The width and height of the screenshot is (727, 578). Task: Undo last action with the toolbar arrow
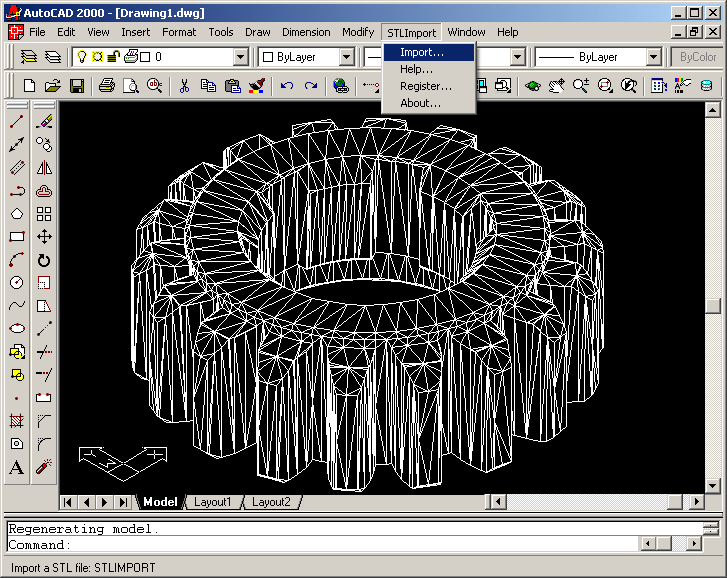click(287, 86)
